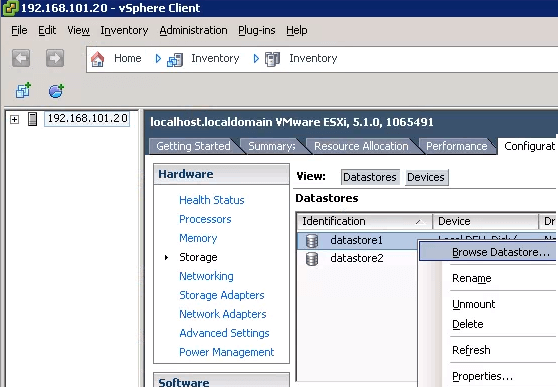The height and width of the screenshot is (387, 558).
Task: Choose Browse Datastore from context menu
Action: (488, 252)
